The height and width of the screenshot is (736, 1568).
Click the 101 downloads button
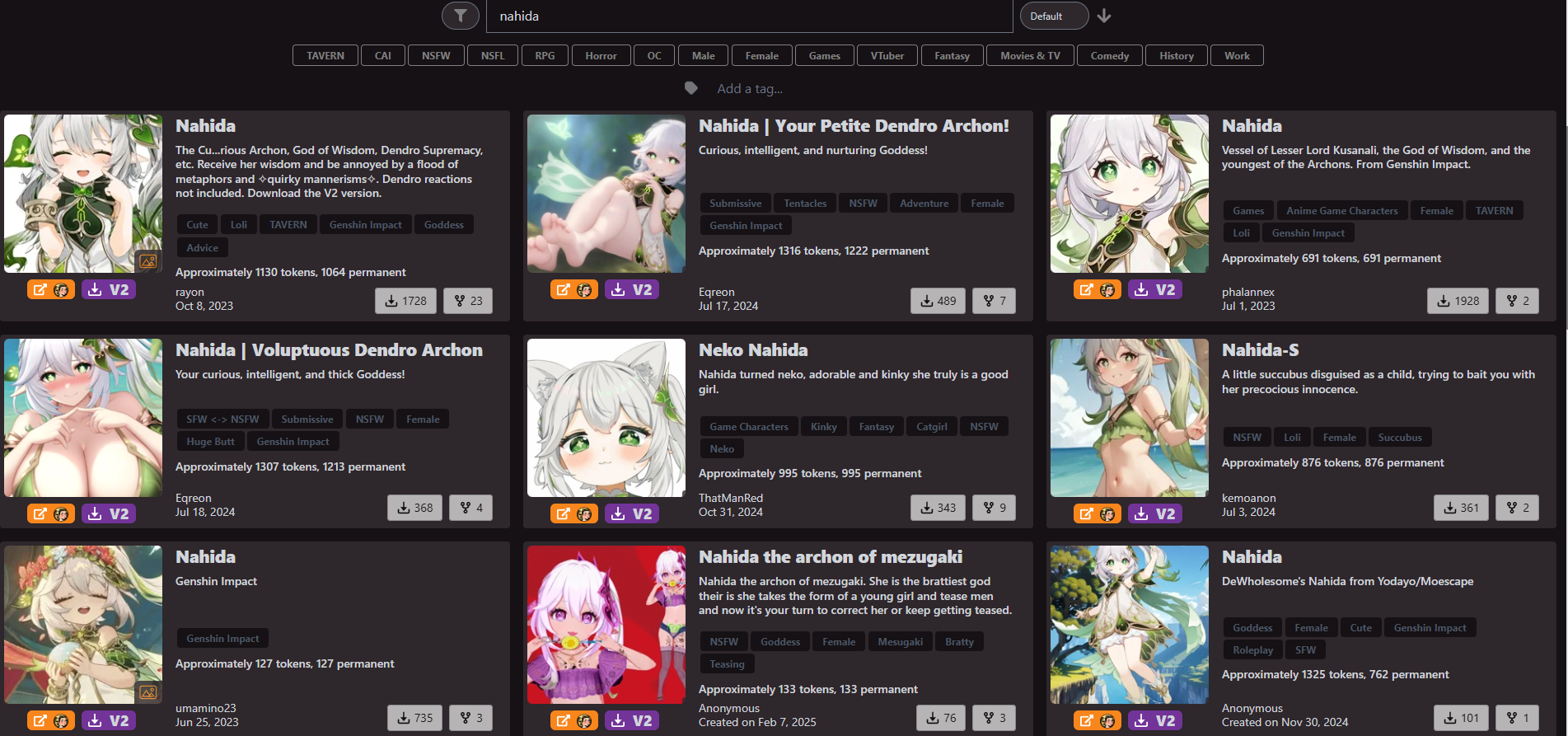1461,718
